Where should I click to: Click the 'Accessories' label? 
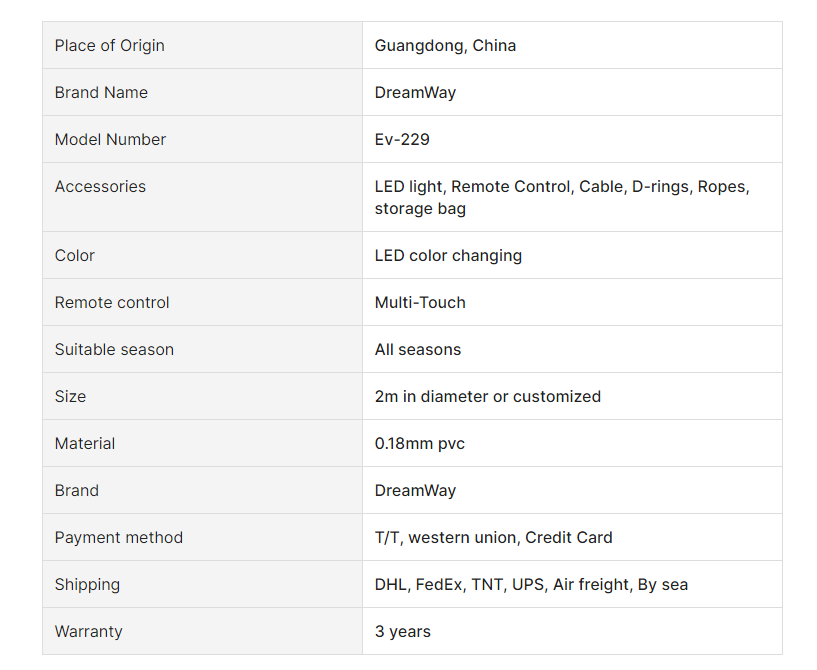(x=100, y=187)
